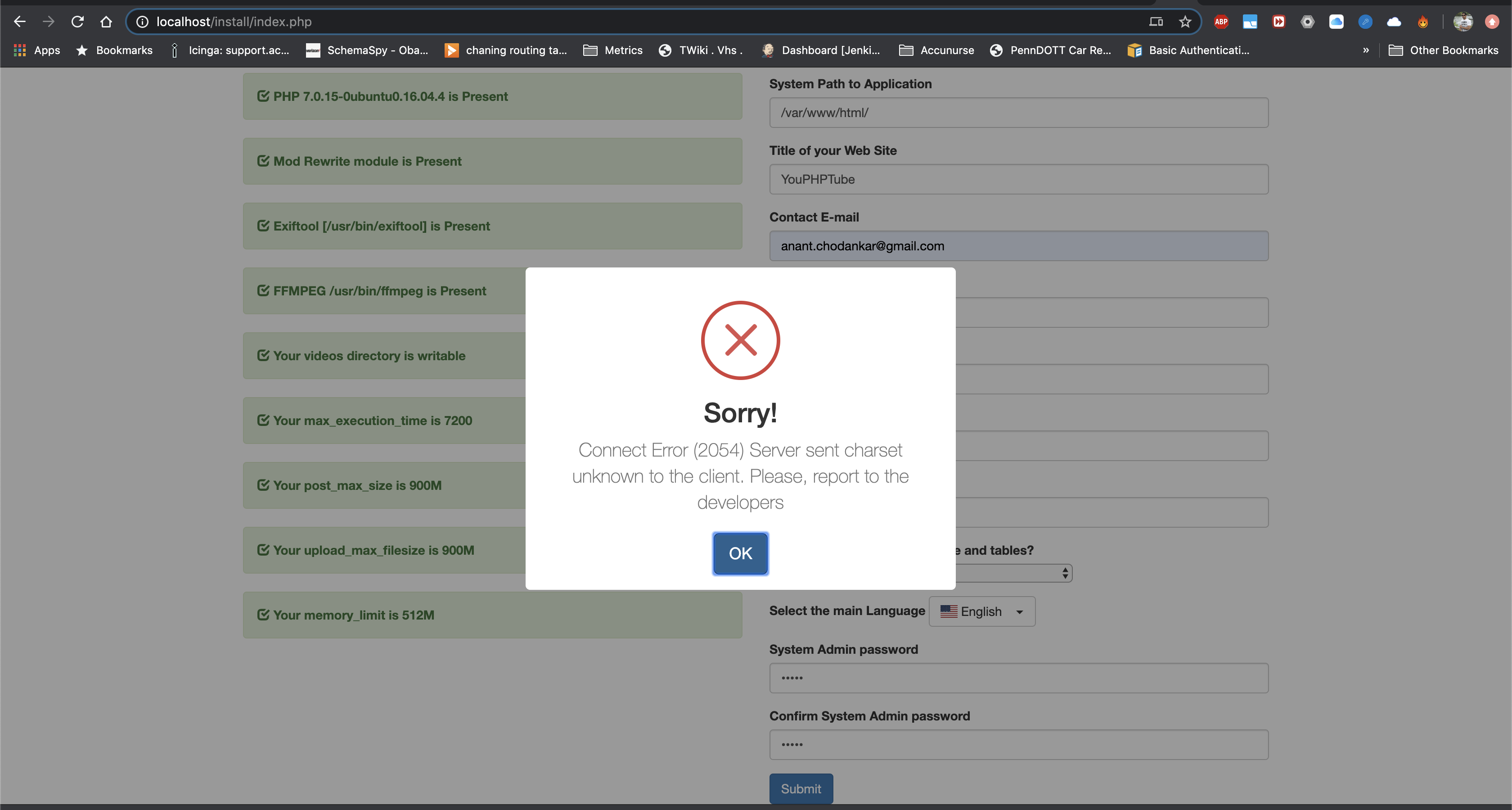Open the main Language English dropdown
1512x810 pixels.
982,611
